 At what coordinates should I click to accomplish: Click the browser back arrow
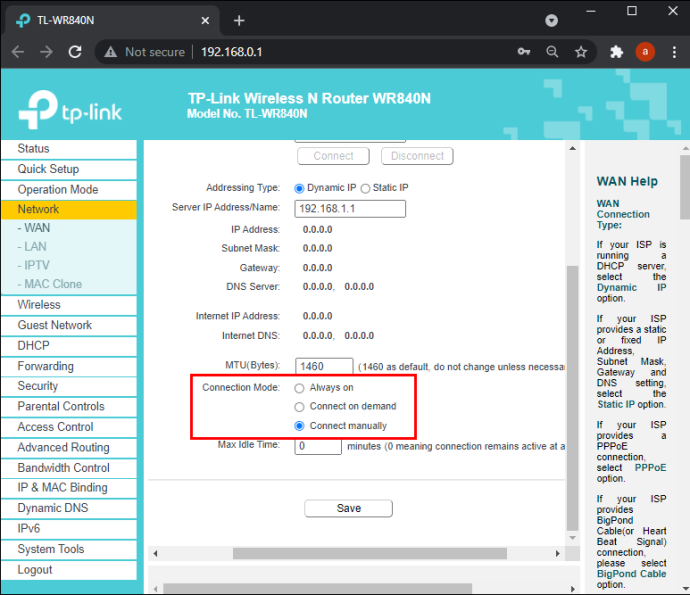[x=18, y=52]
